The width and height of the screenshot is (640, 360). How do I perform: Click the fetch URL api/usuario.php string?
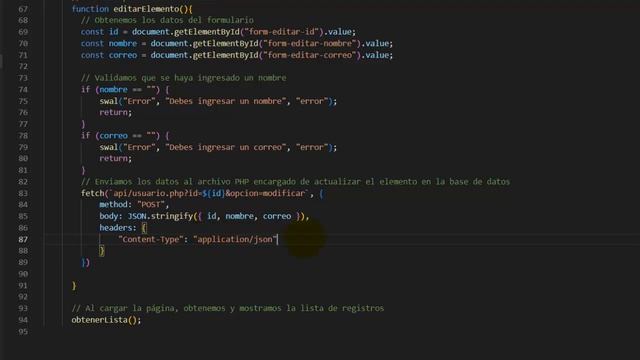[209, 193]
